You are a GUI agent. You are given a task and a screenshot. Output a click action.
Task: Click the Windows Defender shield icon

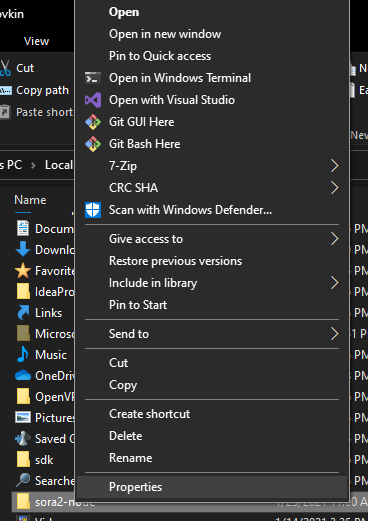point(93,210)
